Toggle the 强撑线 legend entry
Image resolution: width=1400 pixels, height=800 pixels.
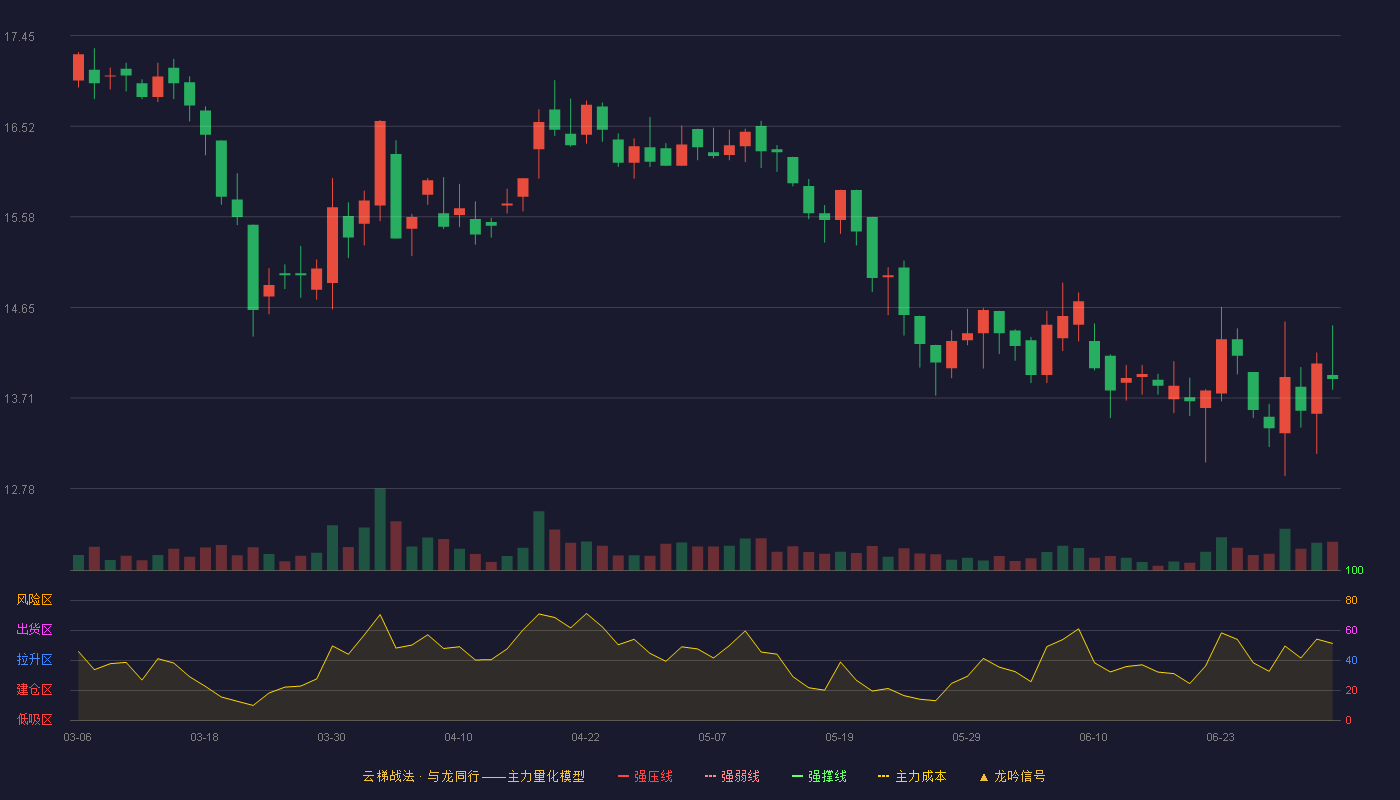(x=819, y=776)
